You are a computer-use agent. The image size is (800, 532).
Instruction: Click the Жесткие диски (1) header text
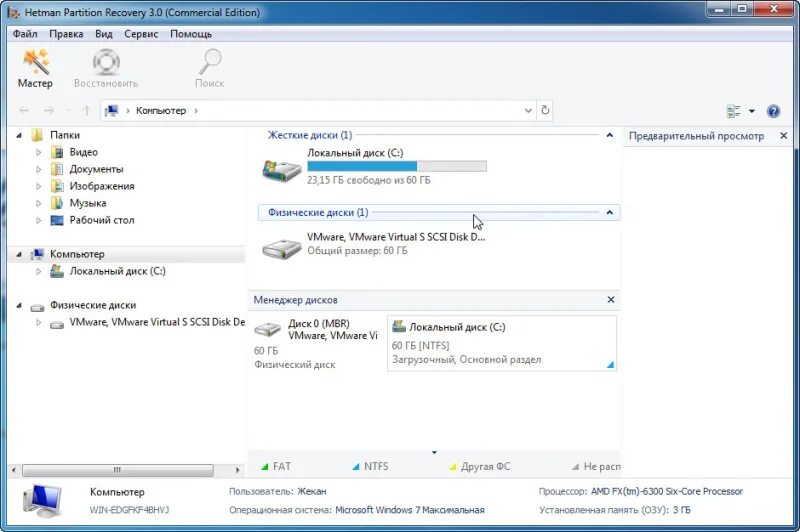pos(310,135)
